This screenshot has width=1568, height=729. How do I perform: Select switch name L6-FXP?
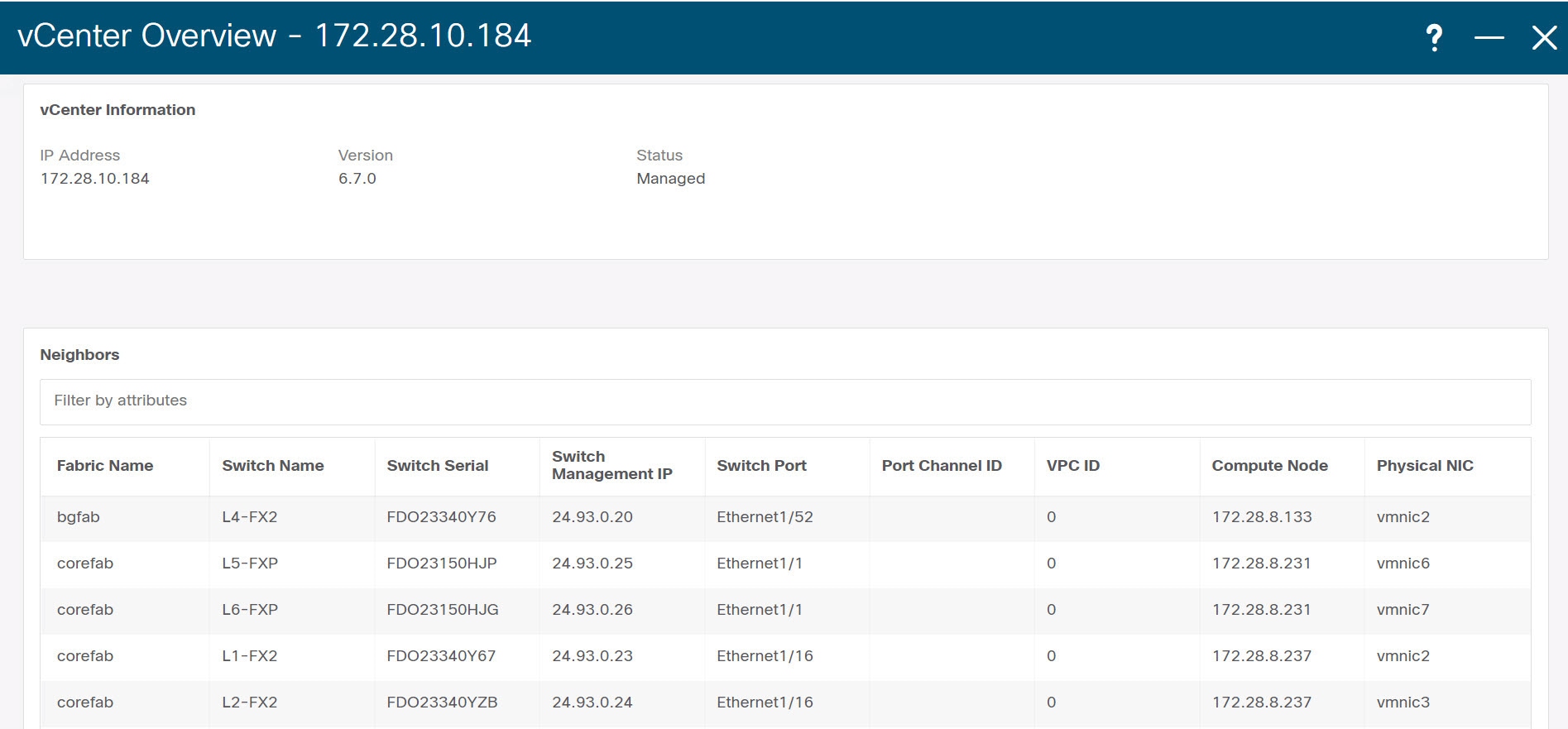point(250,610)
